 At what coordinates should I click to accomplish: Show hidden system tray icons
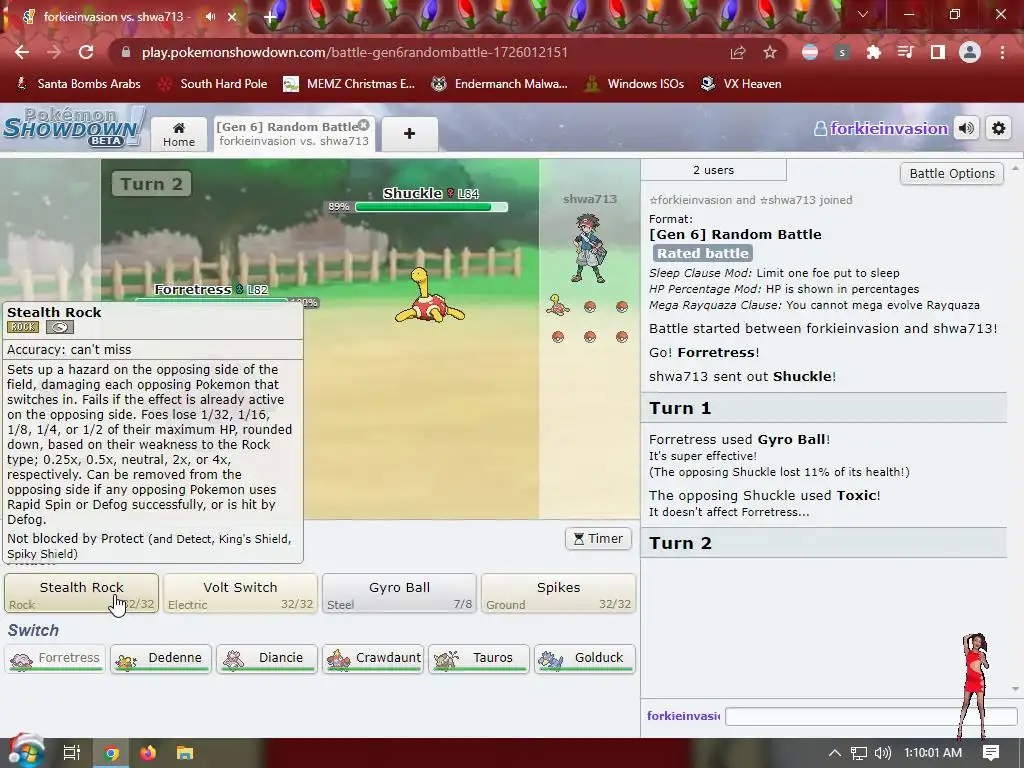point(835,753)
